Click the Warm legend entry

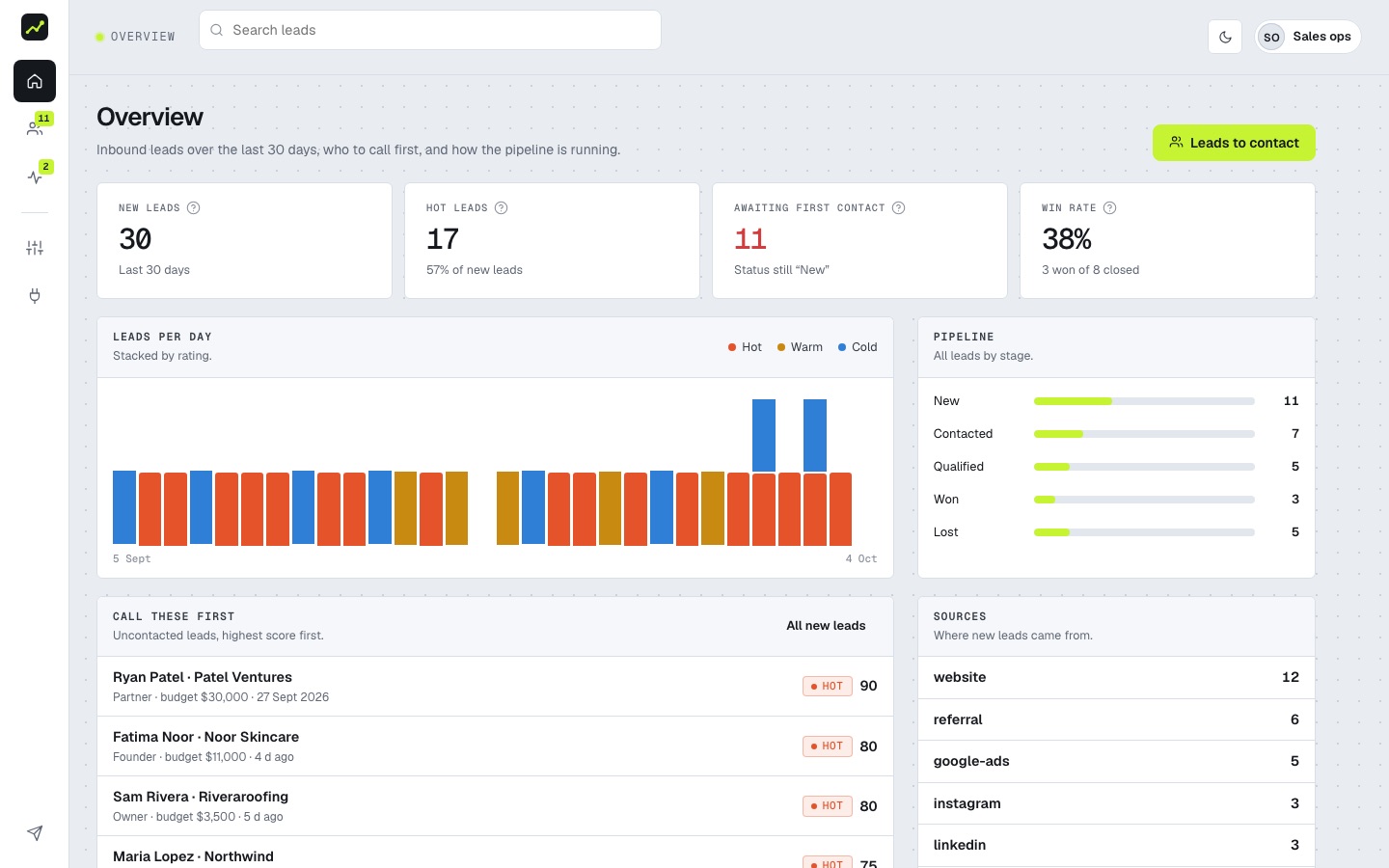click(800, 347)
